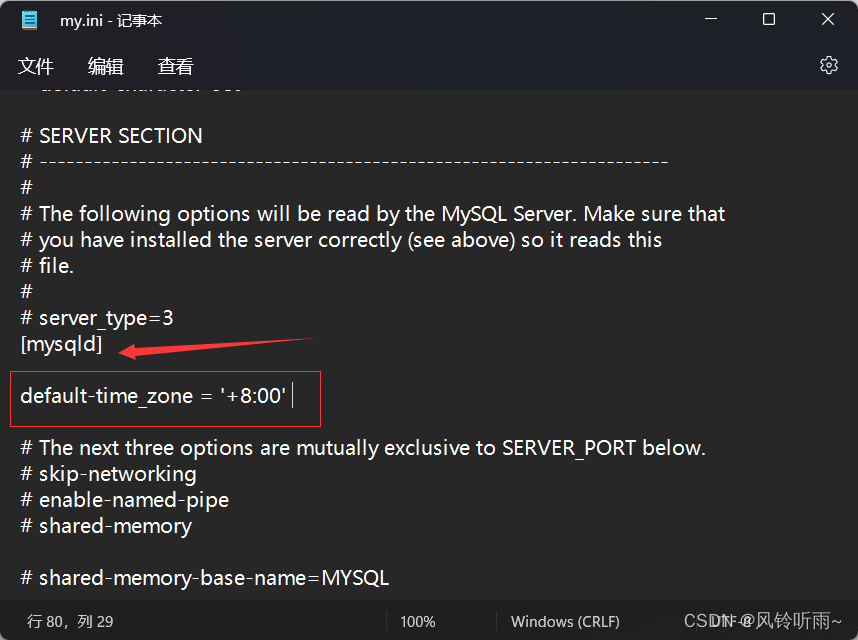Open the 文件 menu
Viewport: 858px width, 640px height.
(36, 66)
